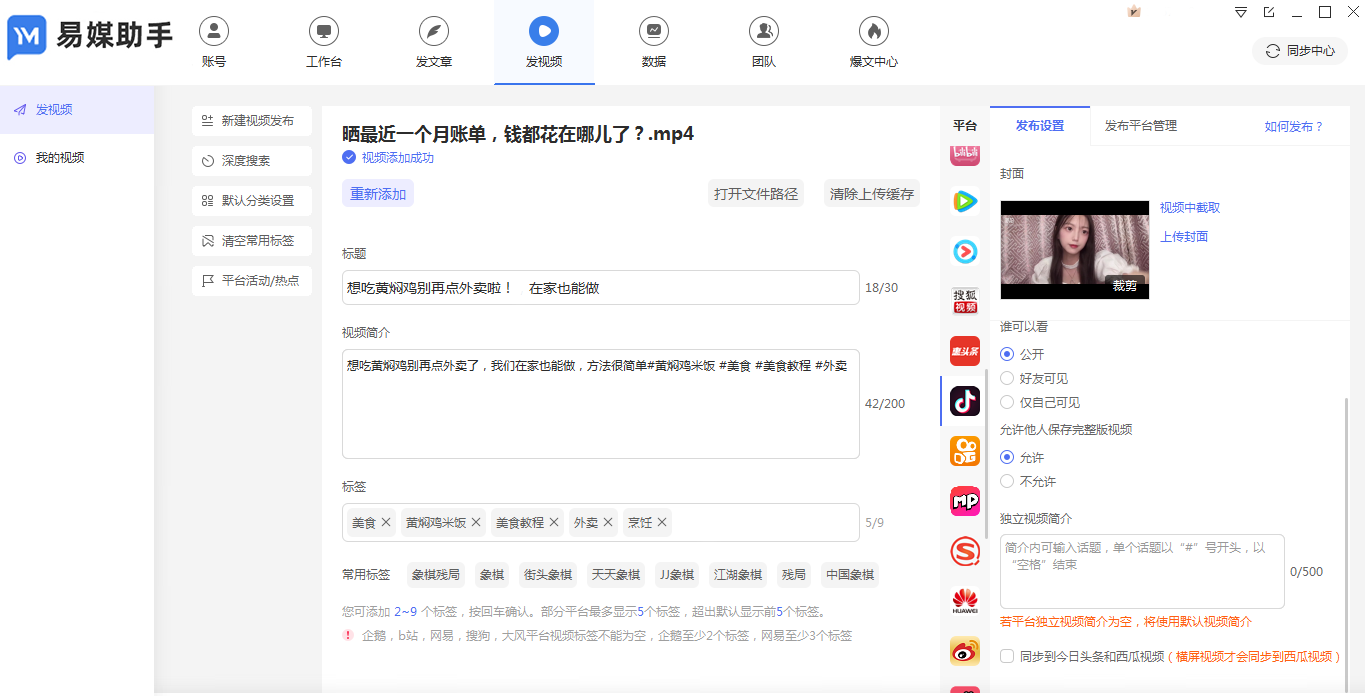Enable 同步到今日头条和西瓜视频 checkbox
Screen dimensions: 1365x696
(1007, 656)
